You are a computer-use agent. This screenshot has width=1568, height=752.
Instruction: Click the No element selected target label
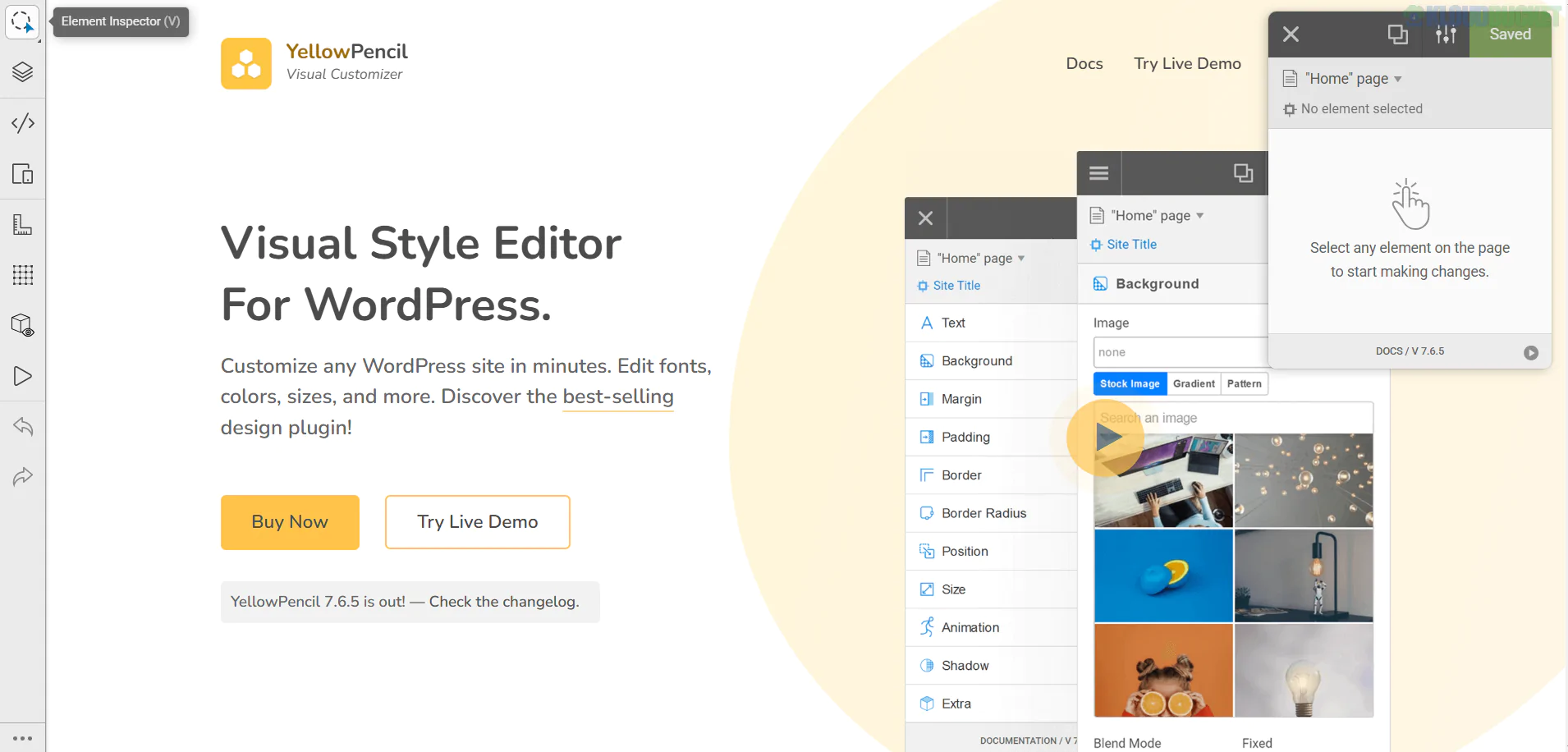[x=1353, y=109]
